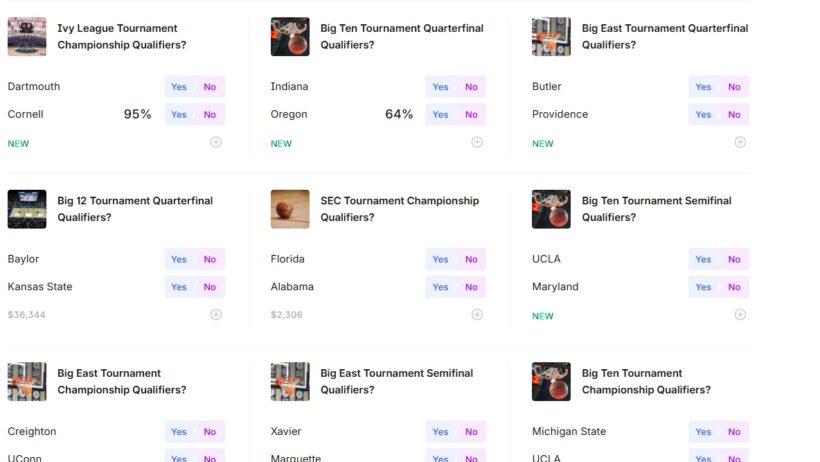Open Big 12 Tournament Quarterfinal Qualifiers market
The width and height of the screenshot is (820, 462).
tap(135, 209)
